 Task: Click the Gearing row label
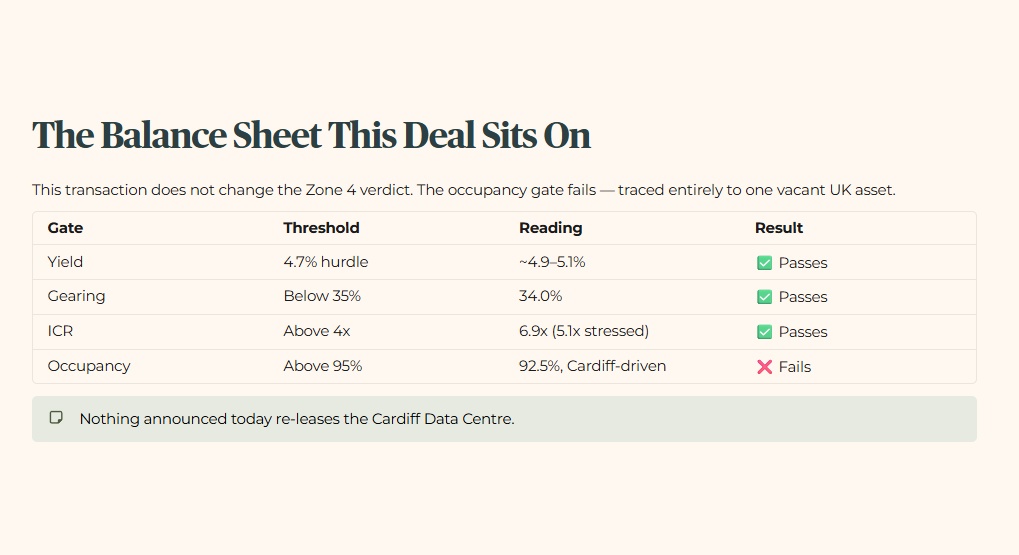76,296
